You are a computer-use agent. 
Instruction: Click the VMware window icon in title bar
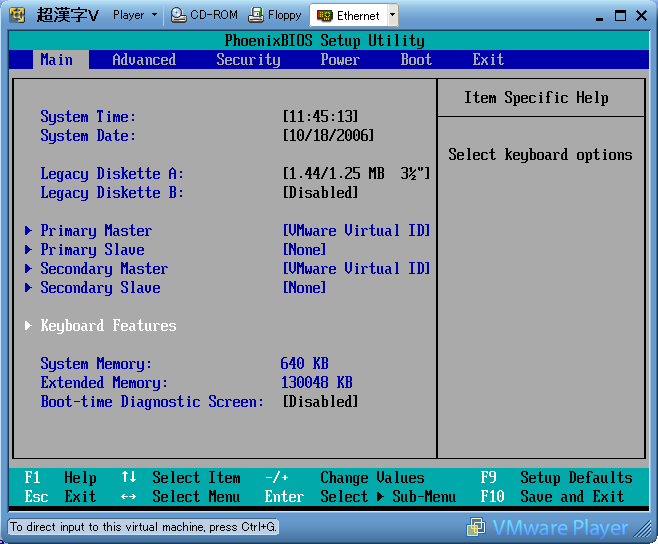tap(17, 15)
